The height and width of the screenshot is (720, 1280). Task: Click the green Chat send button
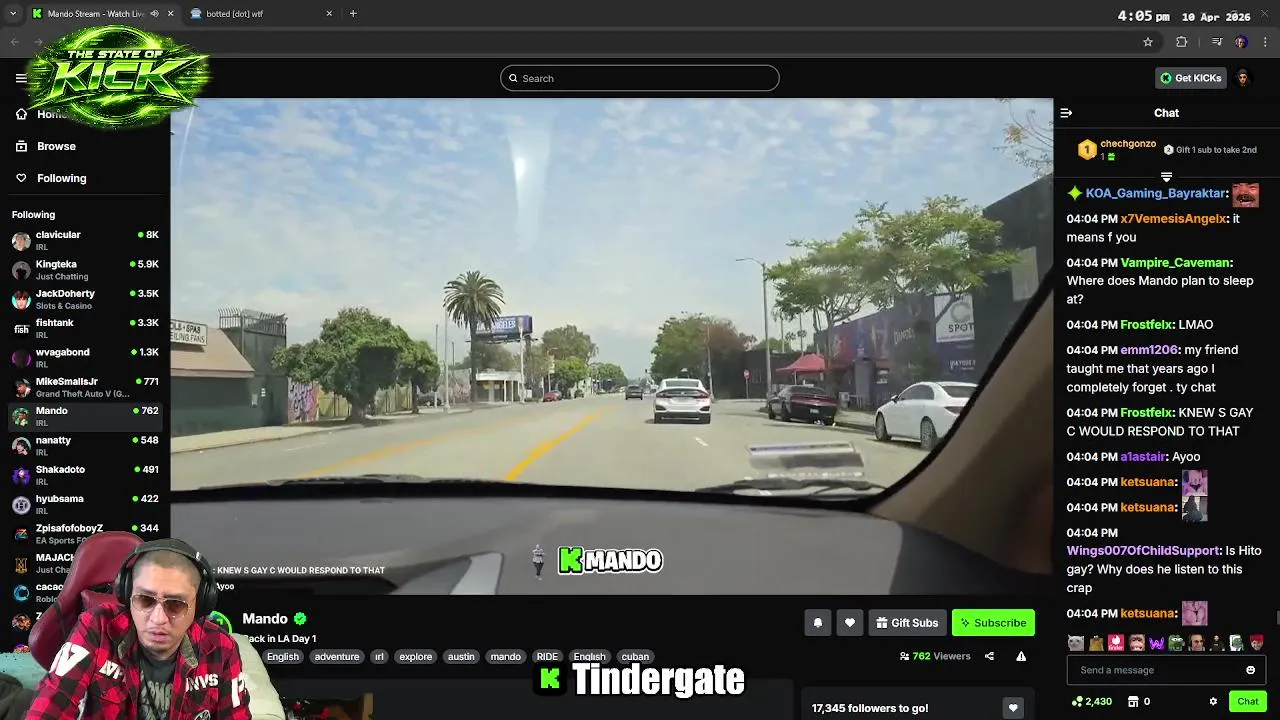point(1248,701)
